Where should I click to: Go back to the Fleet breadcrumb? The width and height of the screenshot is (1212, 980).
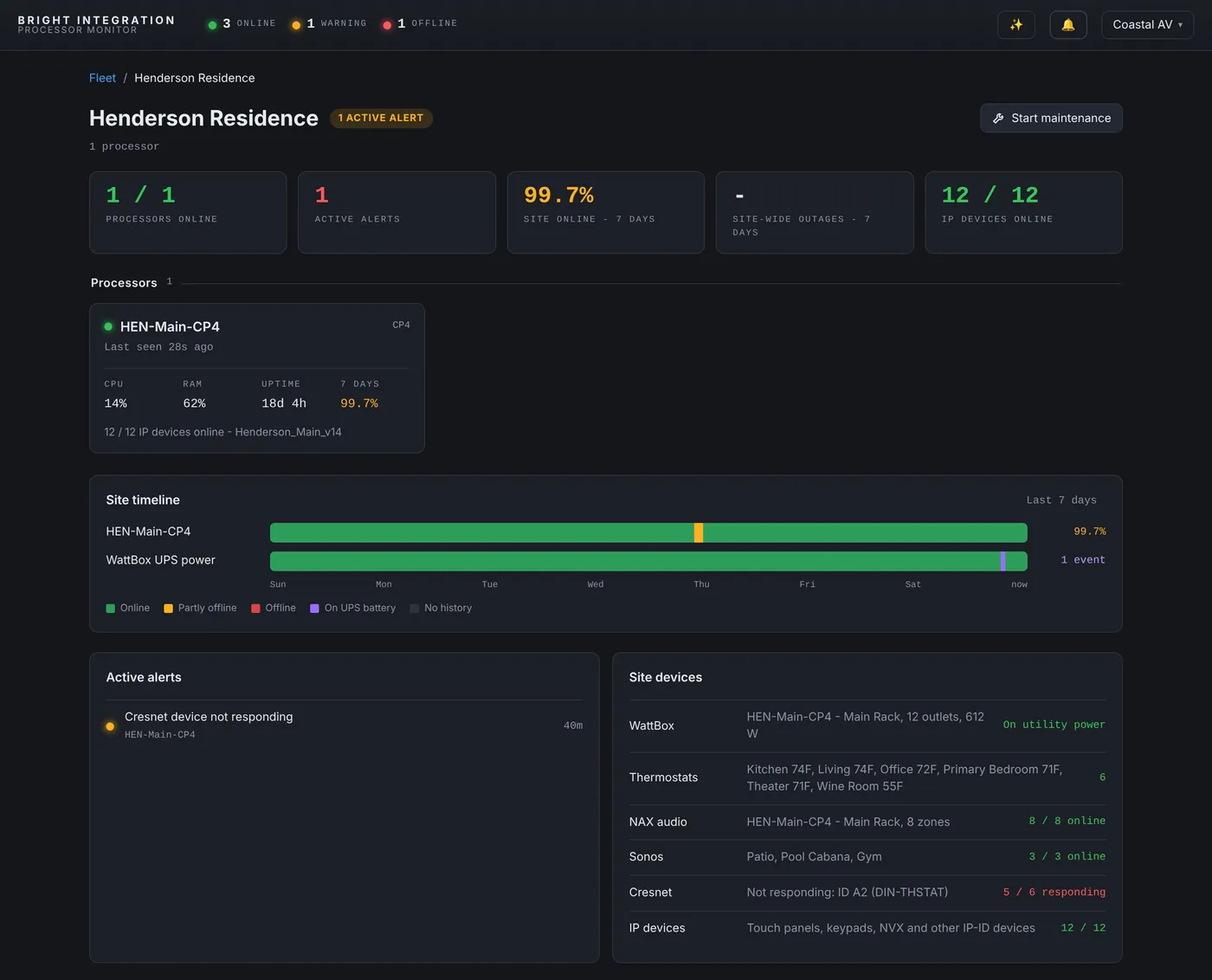tap(102, 78)
